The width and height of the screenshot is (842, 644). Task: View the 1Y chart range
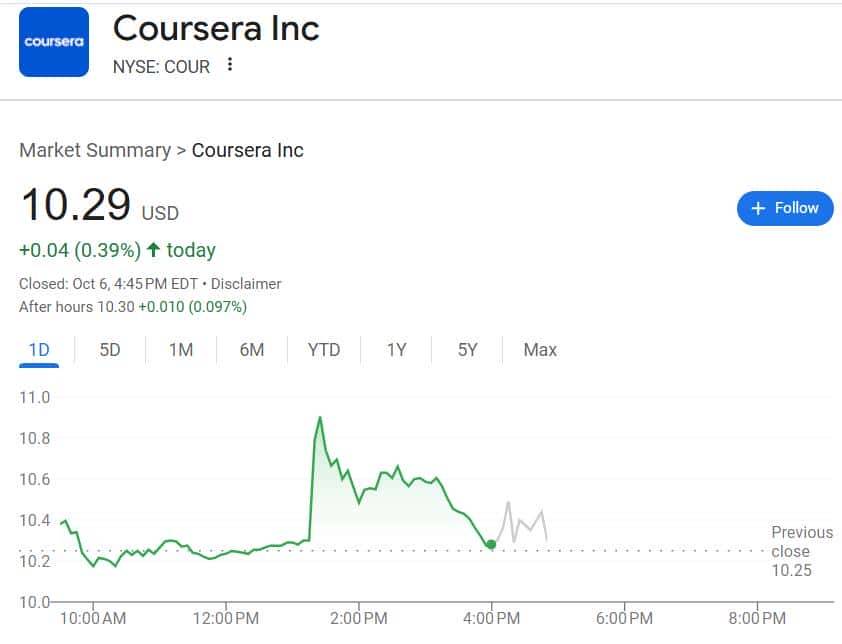pyautogui.click(x=397, y=350)
